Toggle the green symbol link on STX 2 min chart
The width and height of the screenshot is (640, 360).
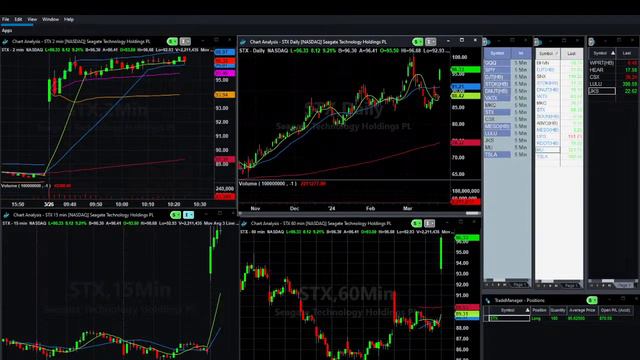point(172,42)
